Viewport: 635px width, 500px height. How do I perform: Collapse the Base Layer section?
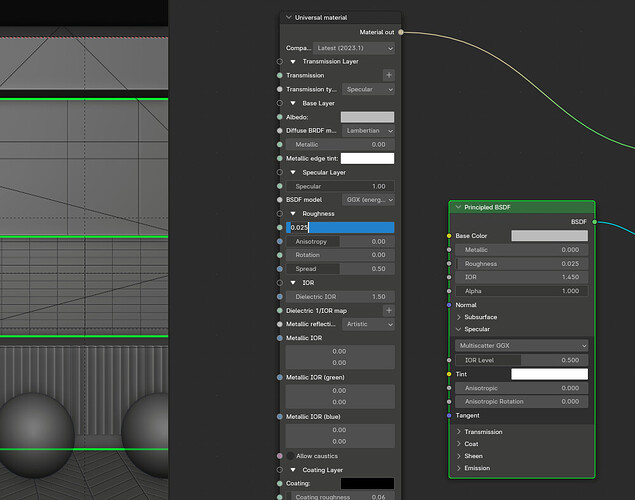coord(293,103)
